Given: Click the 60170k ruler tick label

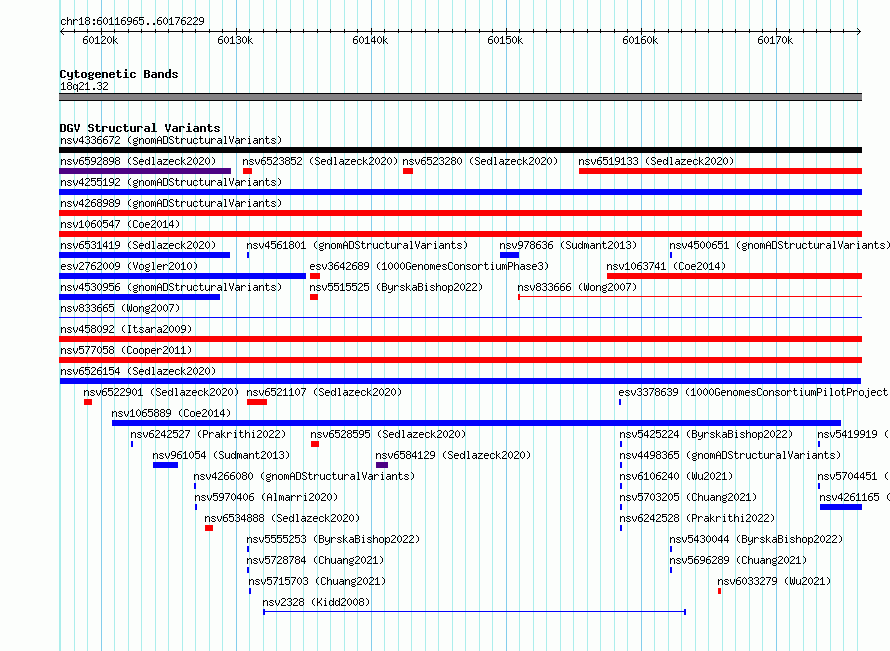Looking at the screenshot, I should coord(775,40).
